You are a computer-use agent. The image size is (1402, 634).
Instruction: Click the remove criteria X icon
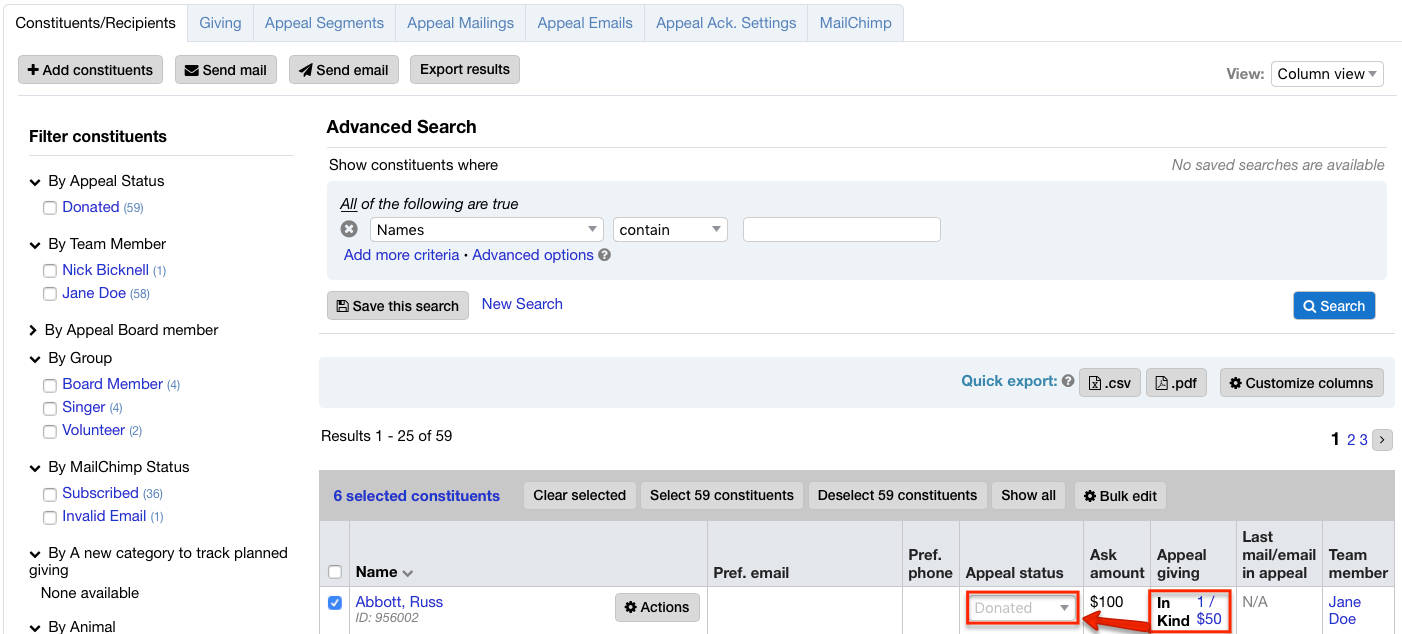point(349,229)
